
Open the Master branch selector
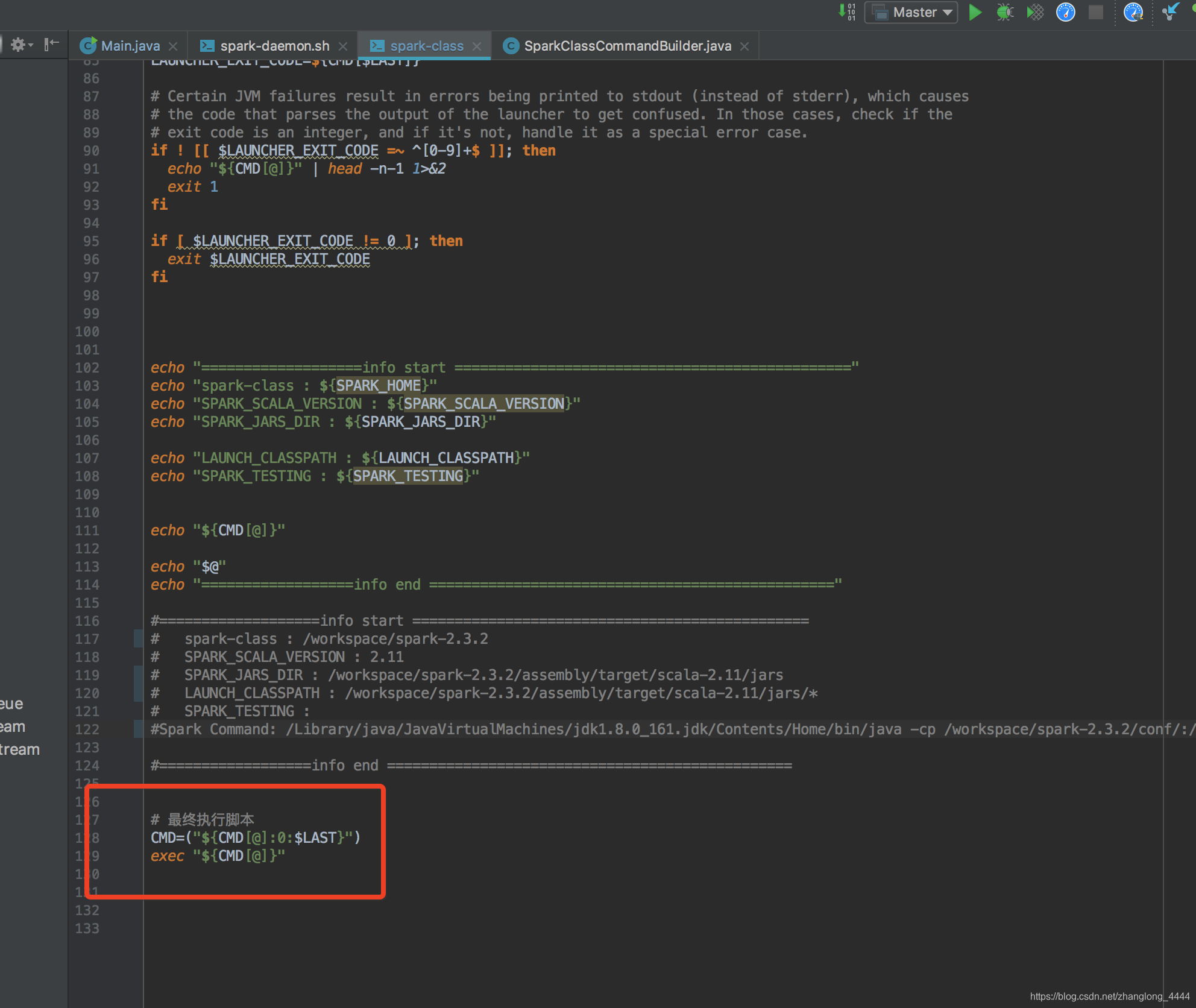(910, 12)
